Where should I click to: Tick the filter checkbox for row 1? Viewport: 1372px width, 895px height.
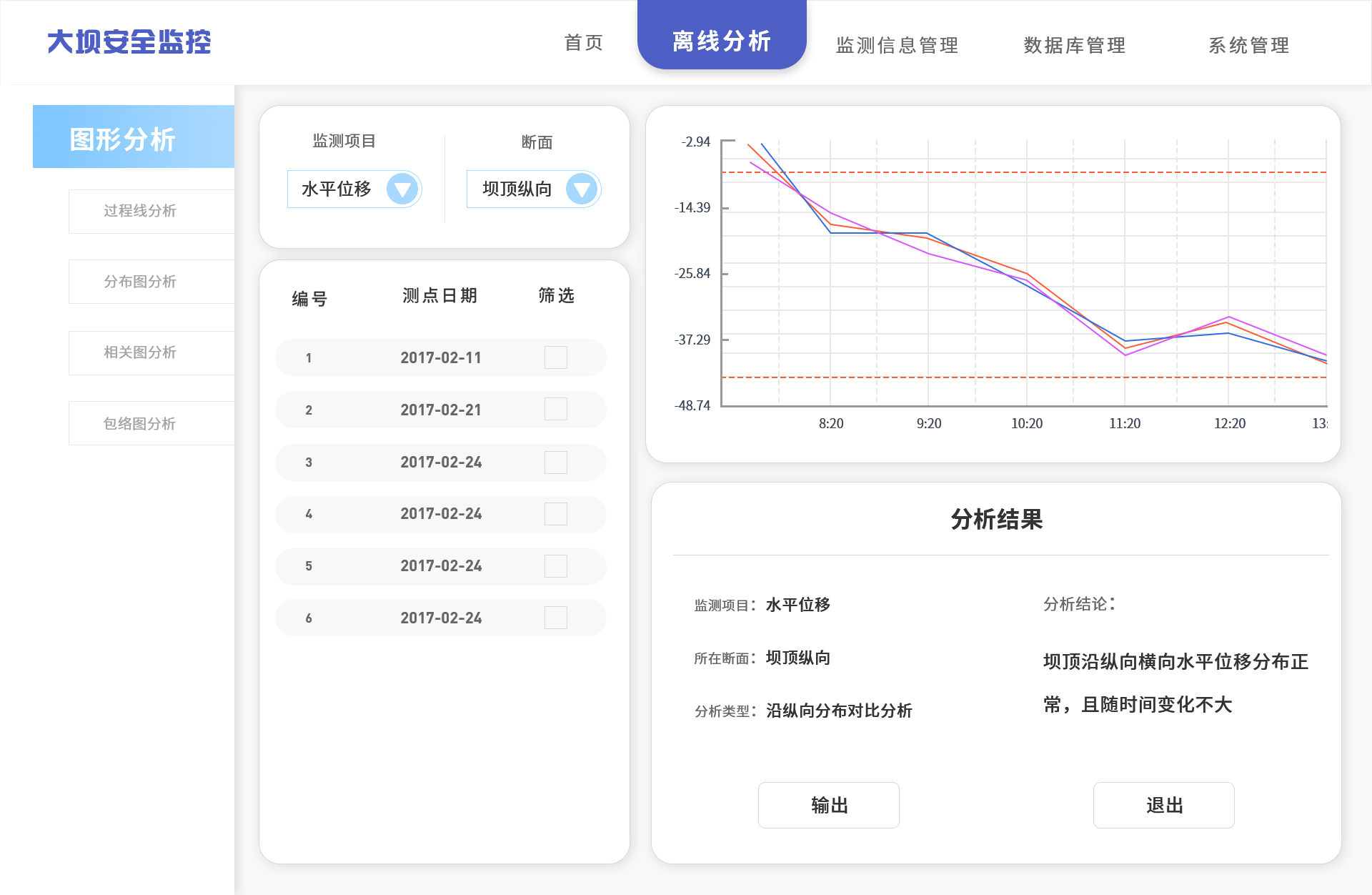point(555,357)
